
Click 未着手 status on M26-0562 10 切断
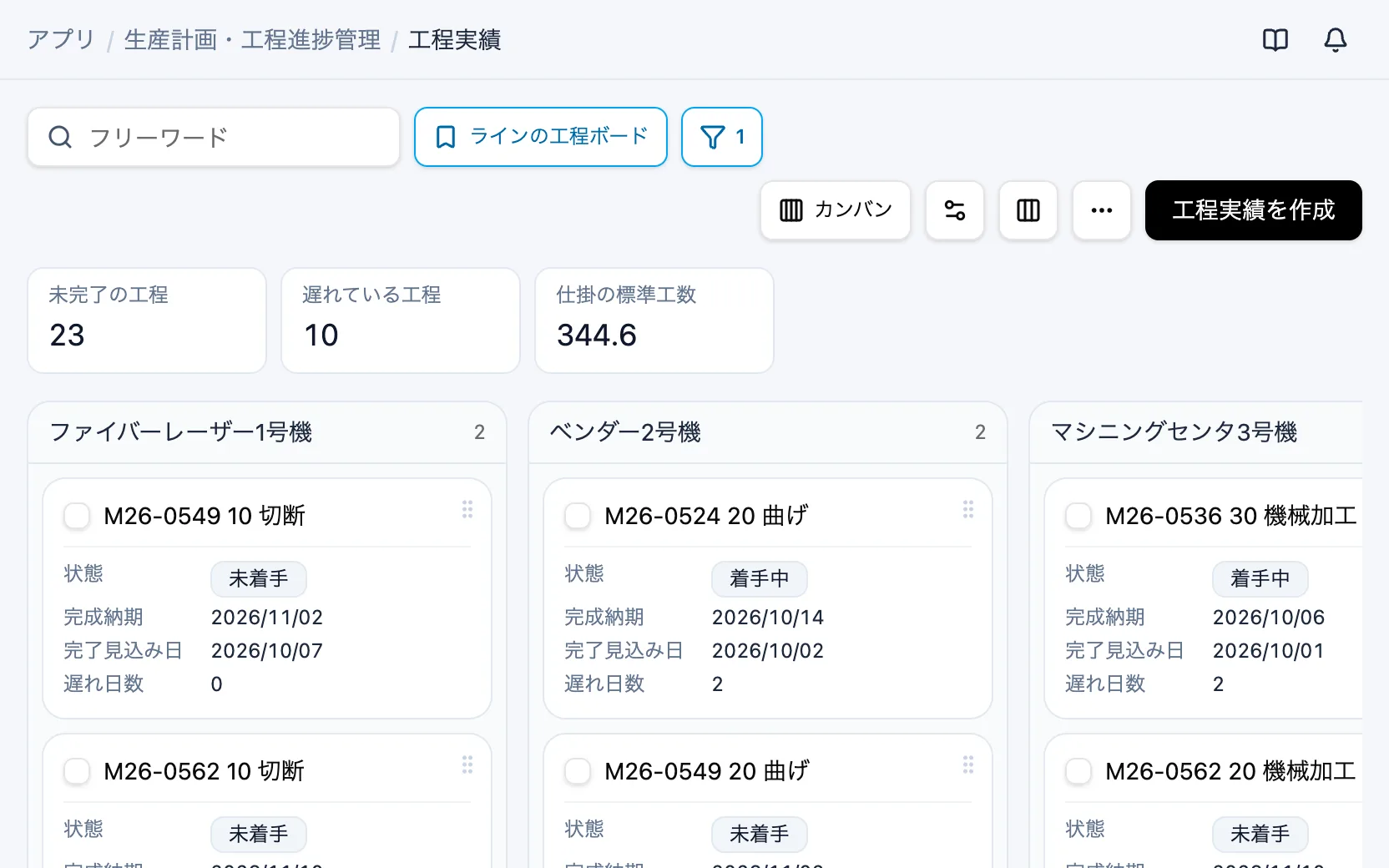259,834
